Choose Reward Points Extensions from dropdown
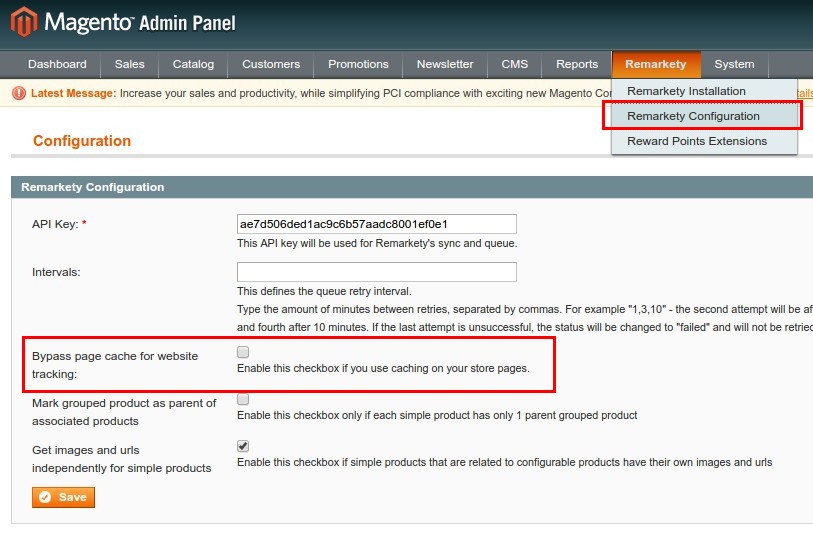813x543 pixels. click(x=704, y=141)
